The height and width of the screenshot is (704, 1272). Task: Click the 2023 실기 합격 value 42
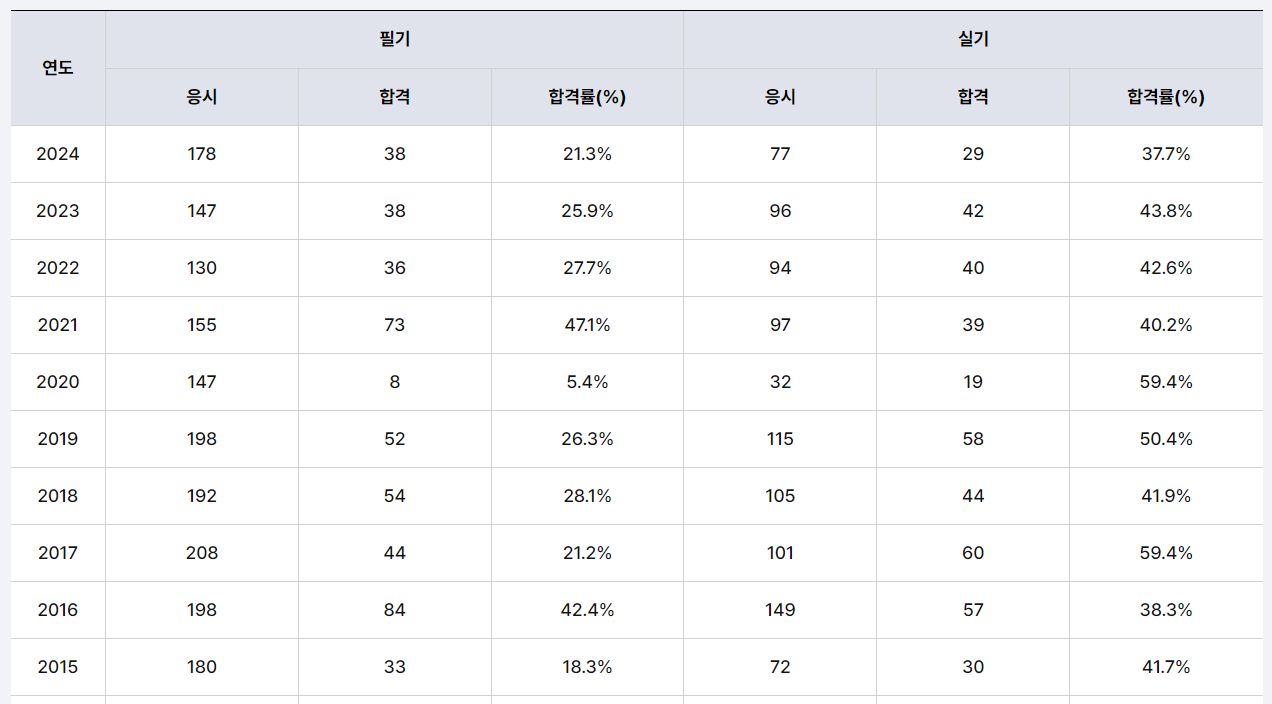[x=973, y=211]
